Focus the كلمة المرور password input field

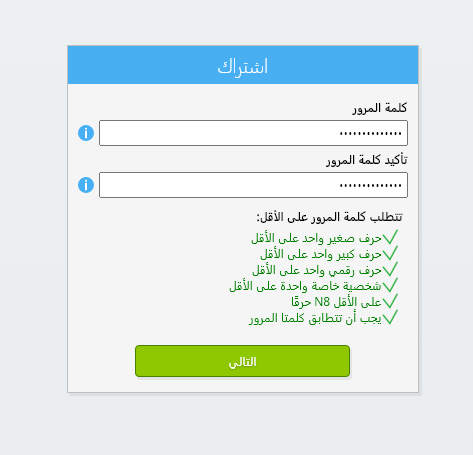253,133
